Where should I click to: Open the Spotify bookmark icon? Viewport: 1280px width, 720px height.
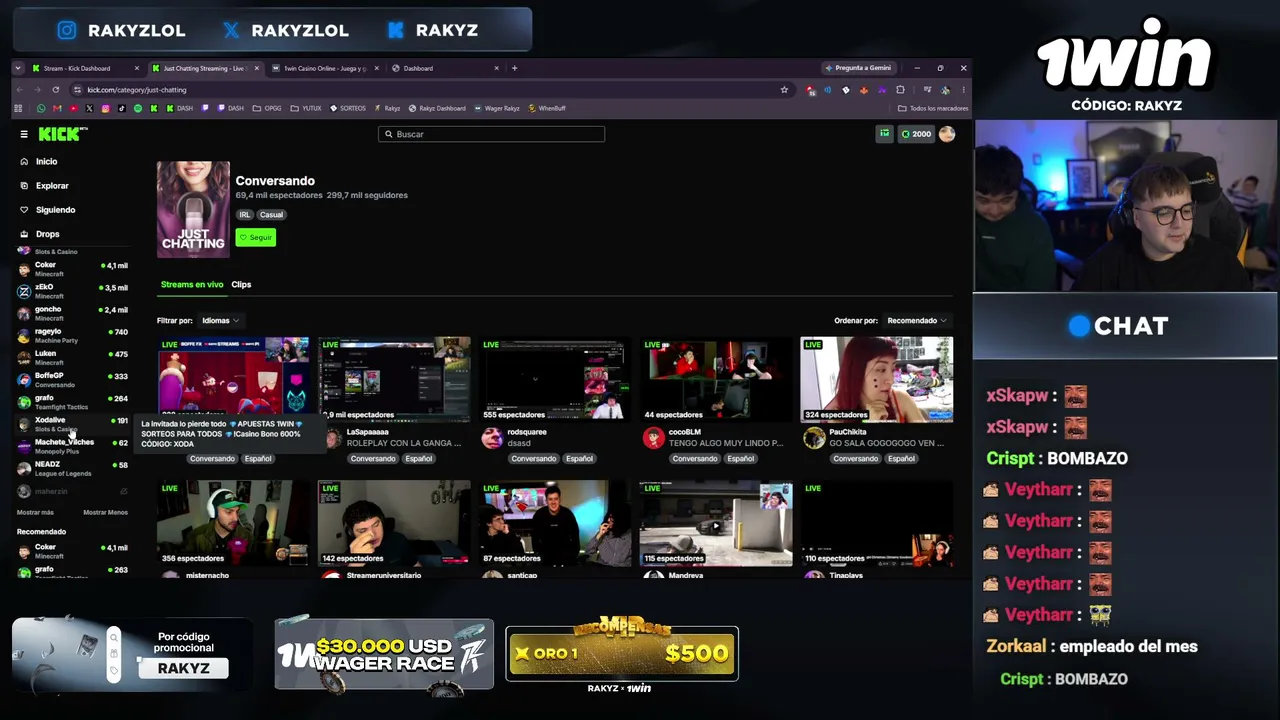click(138, 108)
